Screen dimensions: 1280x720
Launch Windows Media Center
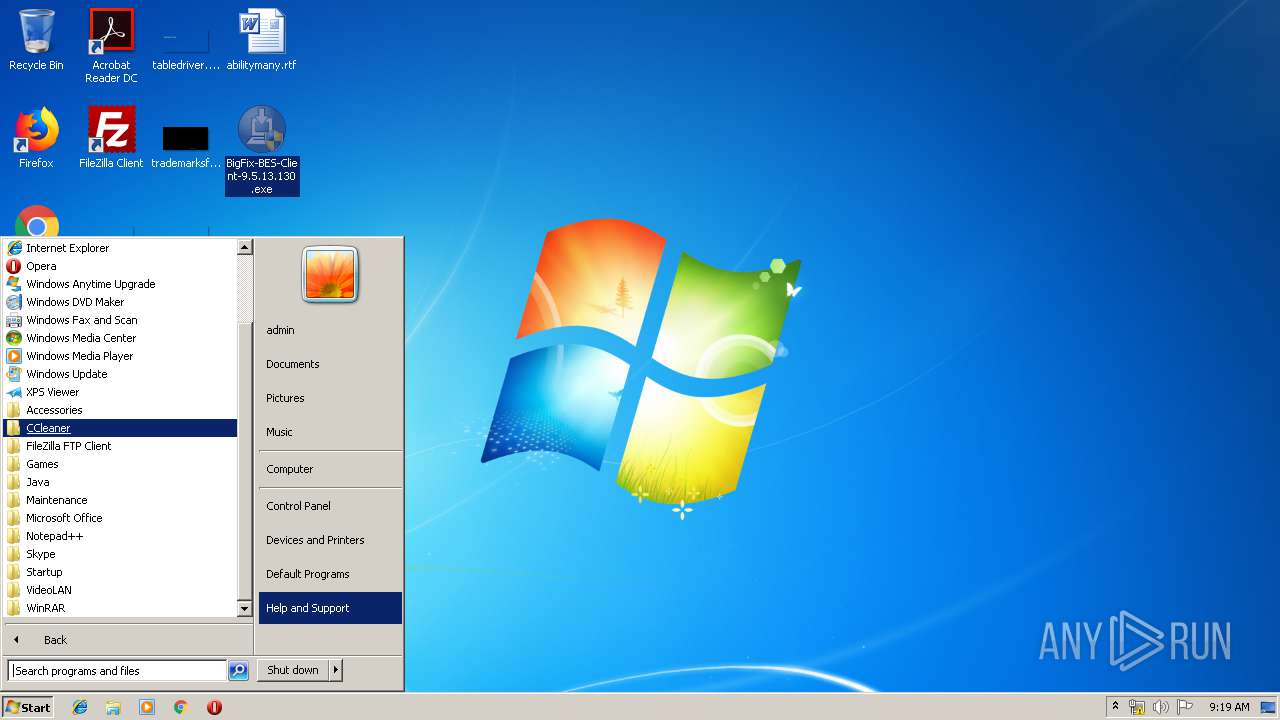click(120, 338)
